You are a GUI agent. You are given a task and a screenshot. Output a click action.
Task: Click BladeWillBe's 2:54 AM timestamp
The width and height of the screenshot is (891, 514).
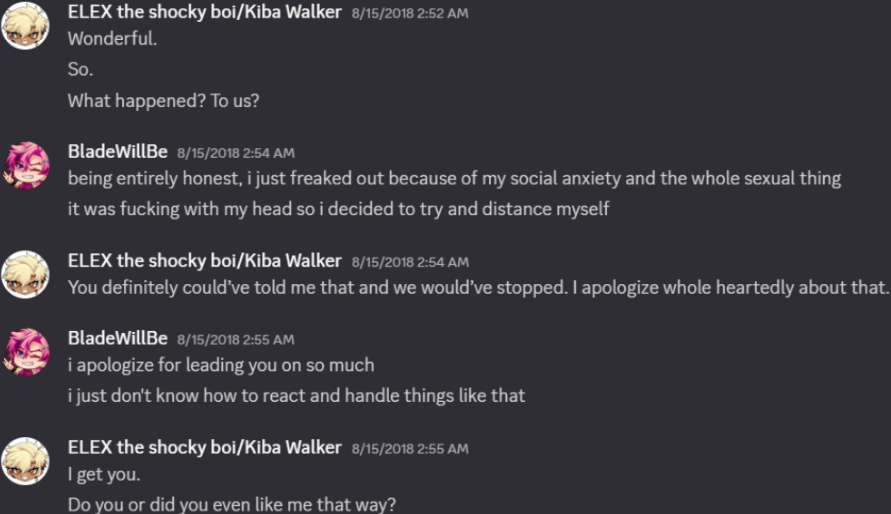(x=235, y=153)
